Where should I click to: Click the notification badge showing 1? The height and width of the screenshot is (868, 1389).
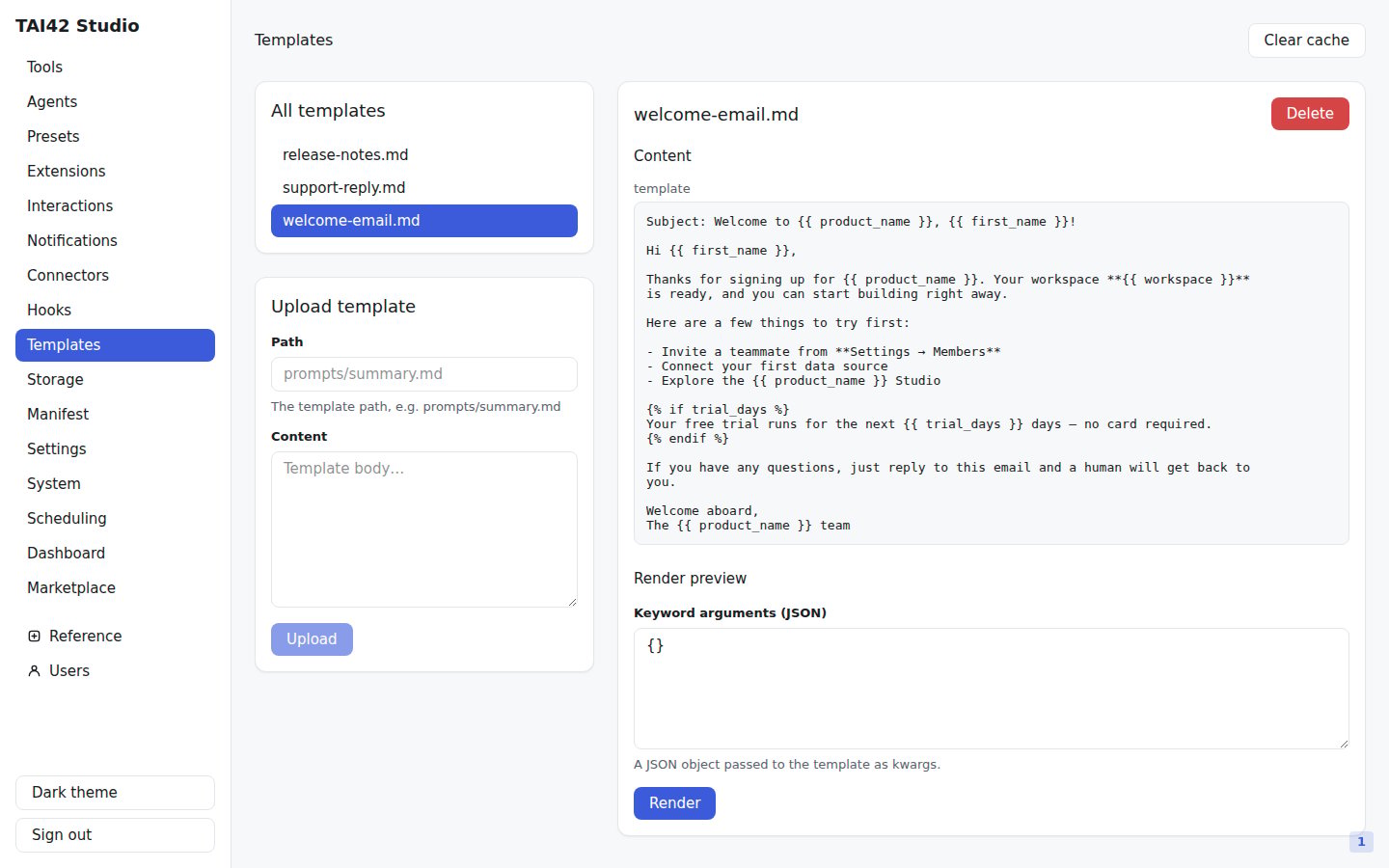pos(1361,842)
